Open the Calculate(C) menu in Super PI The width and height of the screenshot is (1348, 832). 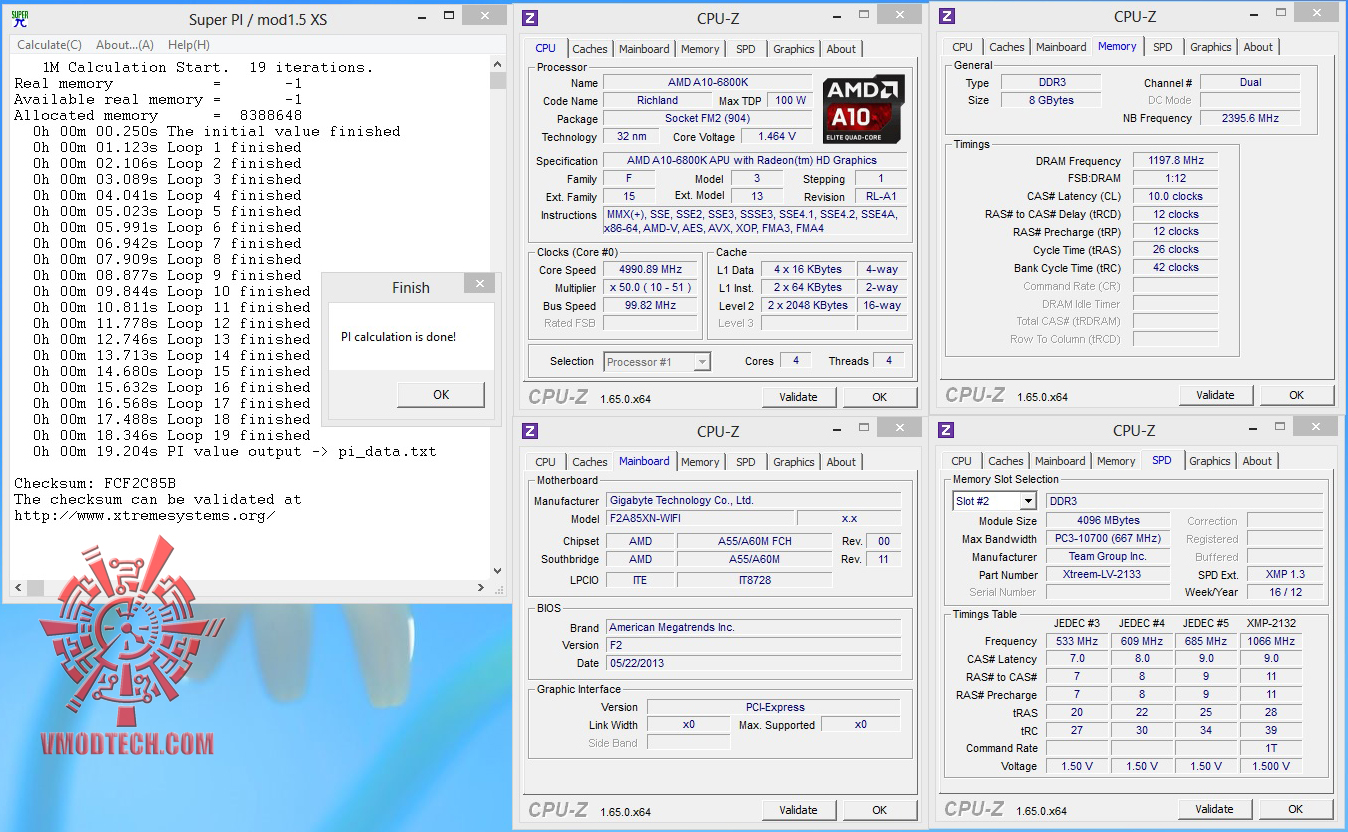click(49, 45)
